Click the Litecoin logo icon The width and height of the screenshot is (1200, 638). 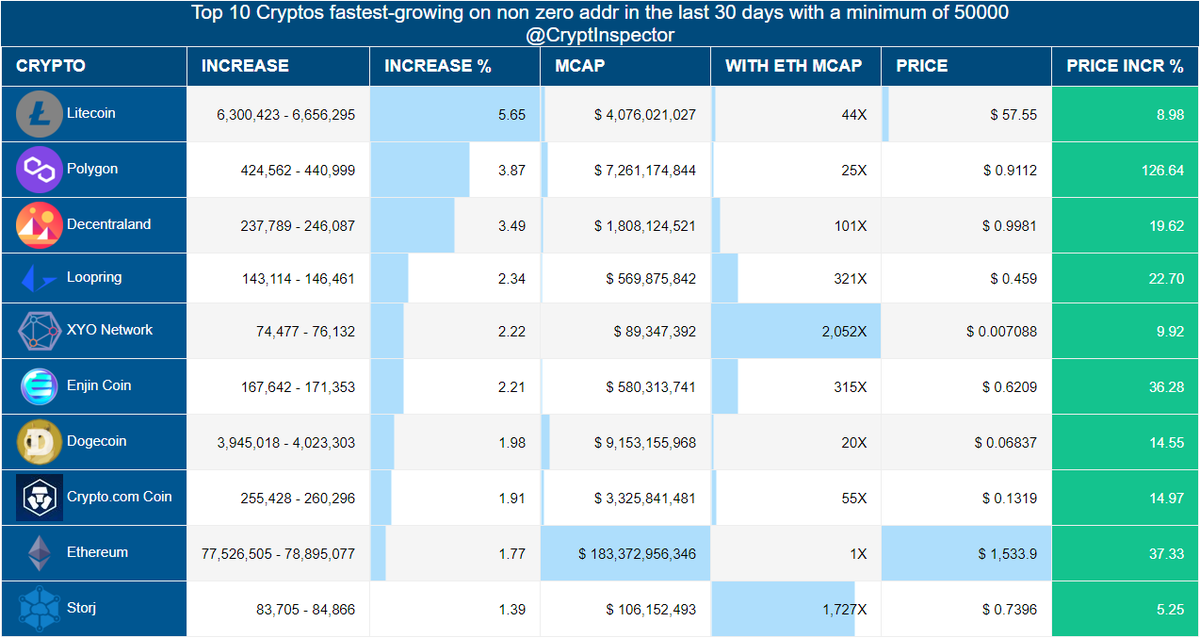40,114
